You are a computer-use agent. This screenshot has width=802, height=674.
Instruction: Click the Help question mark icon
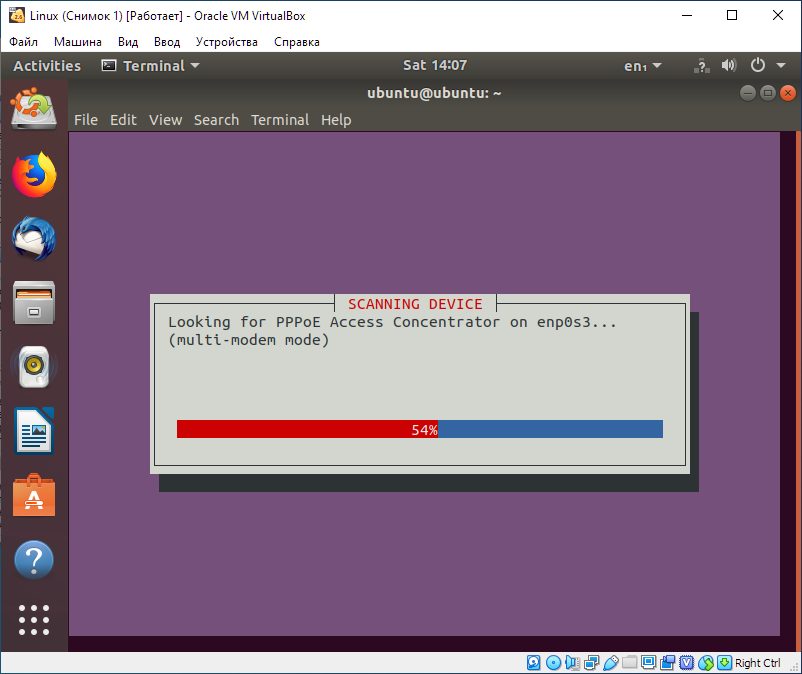pyautogui.click(x=34, y=560)
